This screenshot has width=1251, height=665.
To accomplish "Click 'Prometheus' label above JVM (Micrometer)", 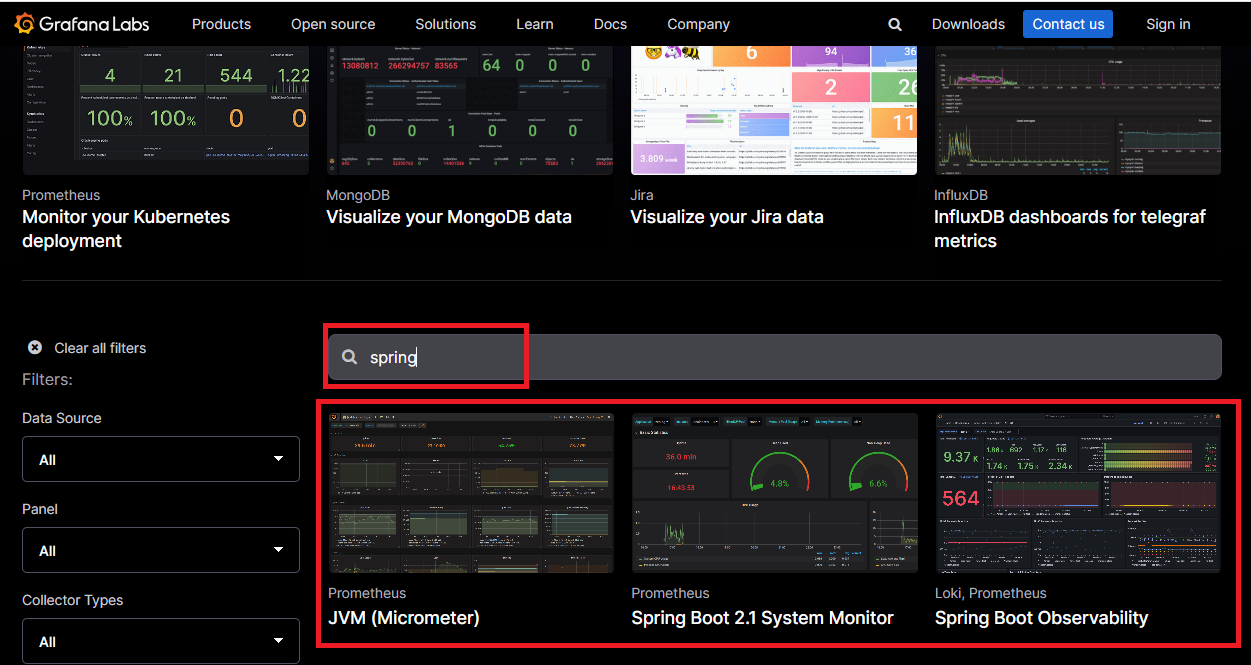I will (x=367, y=594).
